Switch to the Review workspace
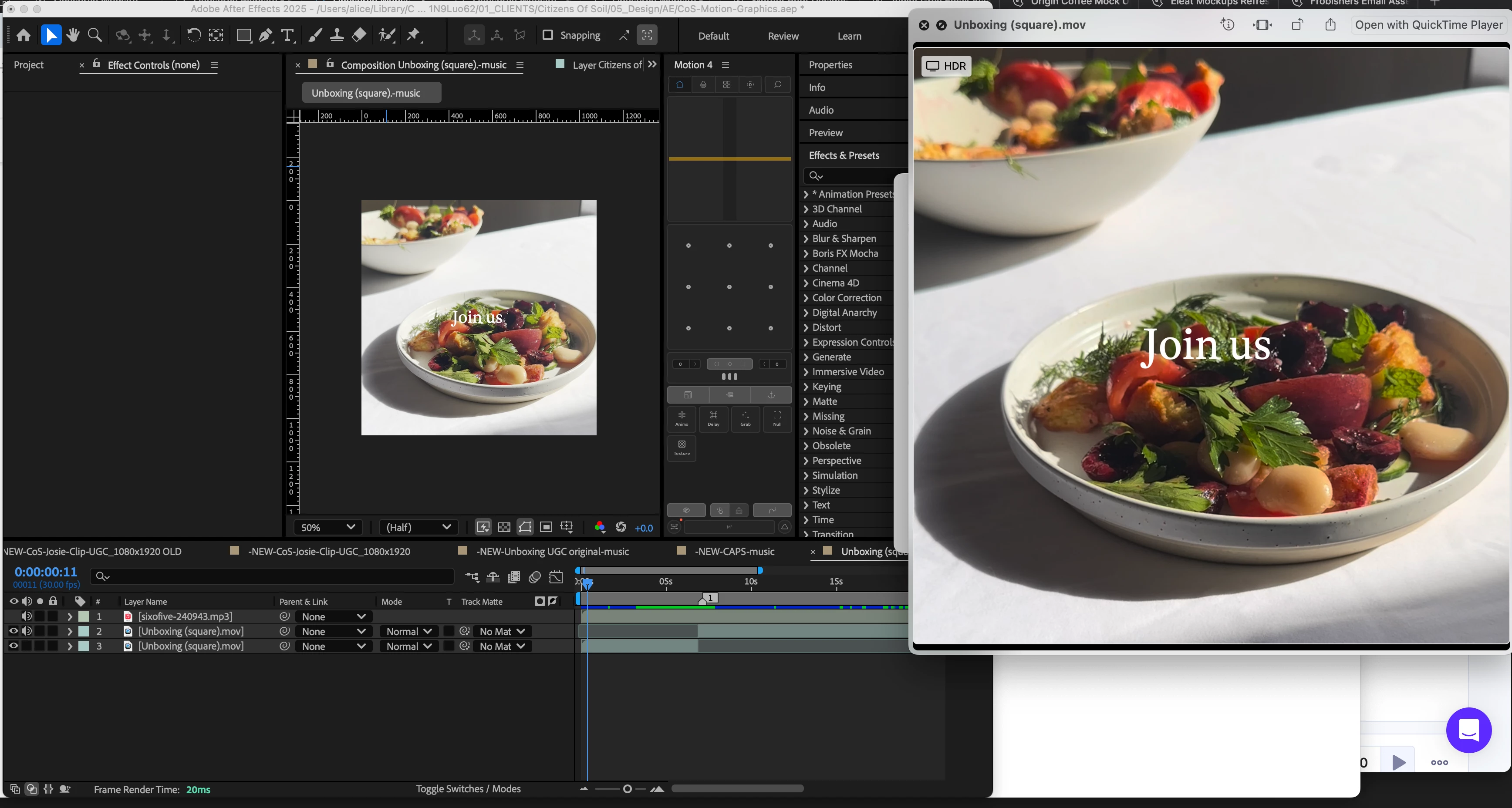This screenshot has width=1512, height=808. [x=783, y=36]
